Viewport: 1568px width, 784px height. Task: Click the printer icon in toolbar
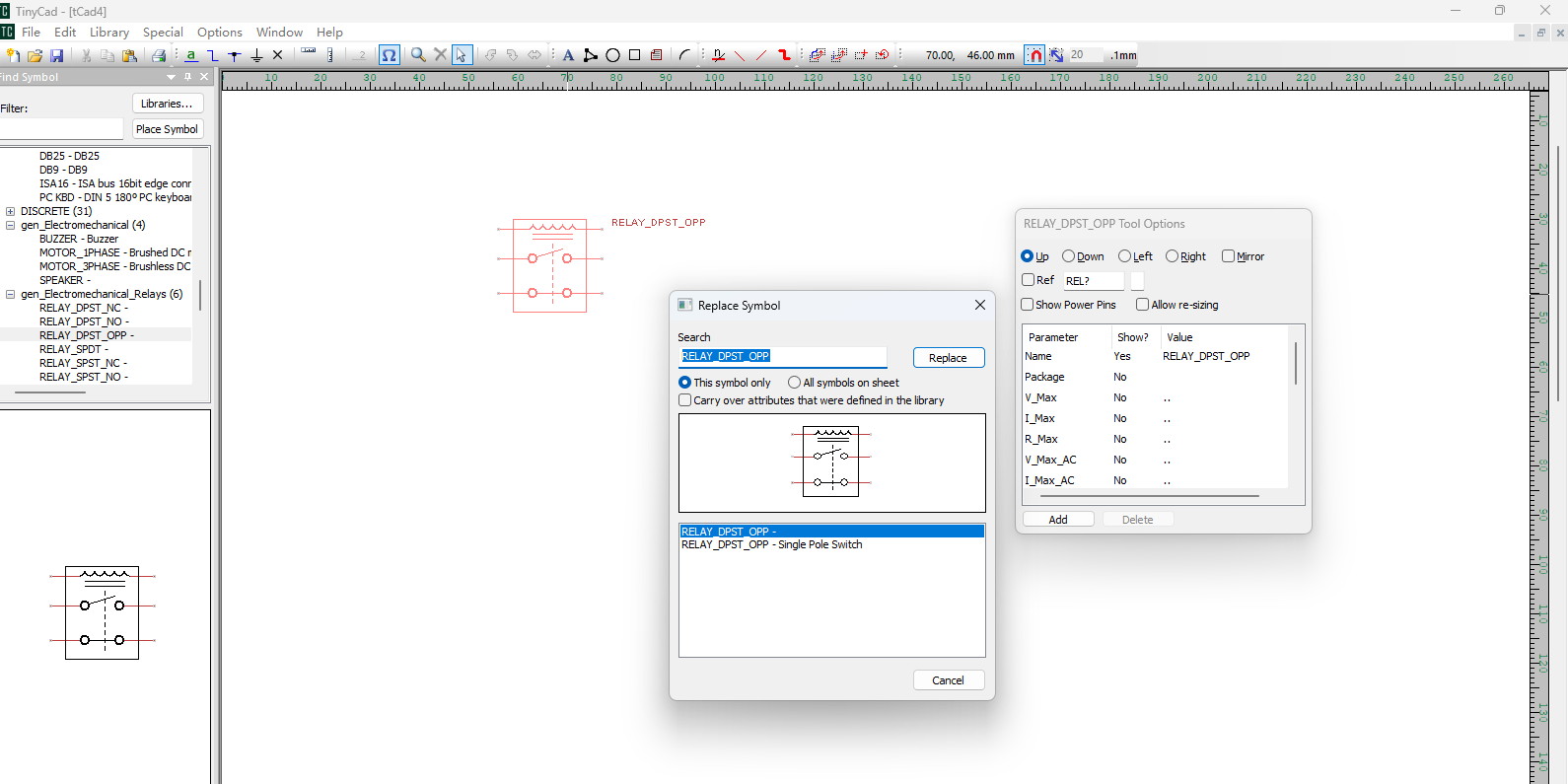pos(158,56)
